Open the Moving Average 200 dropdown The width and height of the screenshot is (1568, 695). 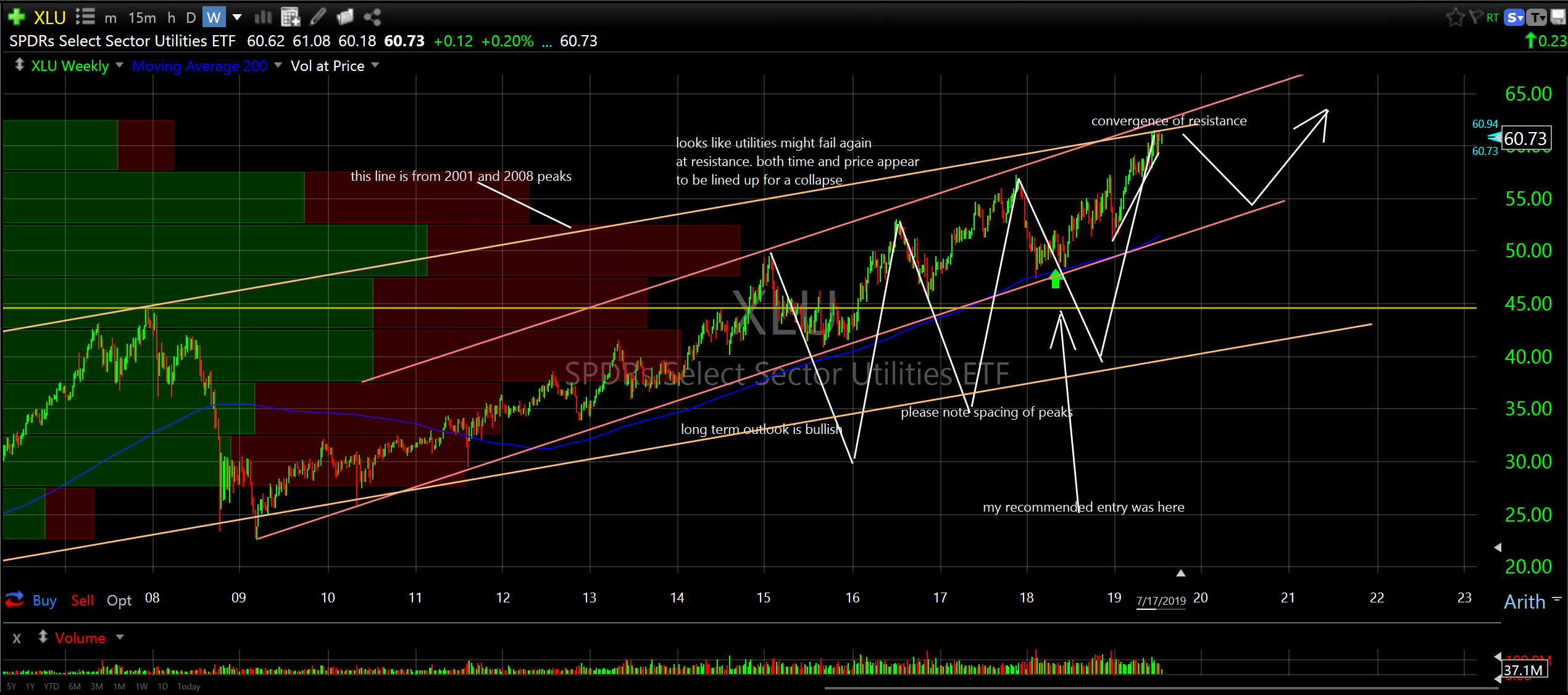[278, 65]
